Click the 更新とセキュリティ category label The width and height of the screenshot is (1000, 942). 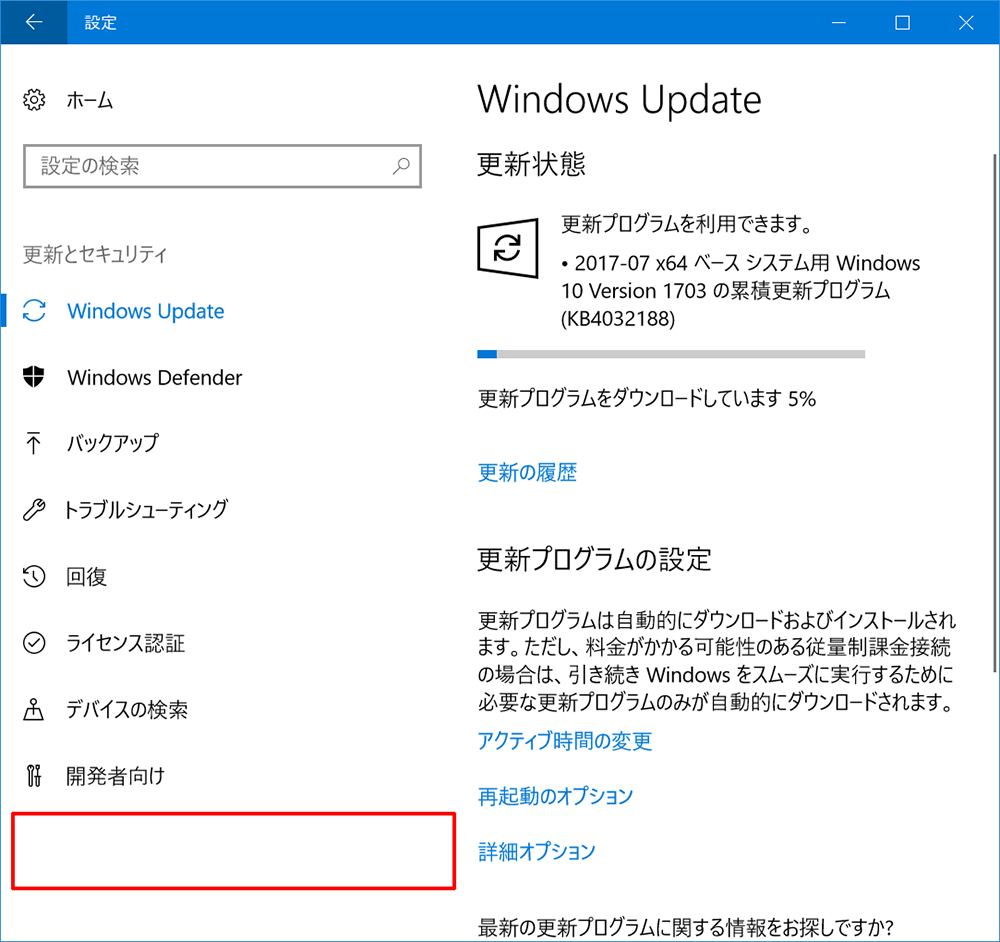pyautogui.click(x=95, y=254)
